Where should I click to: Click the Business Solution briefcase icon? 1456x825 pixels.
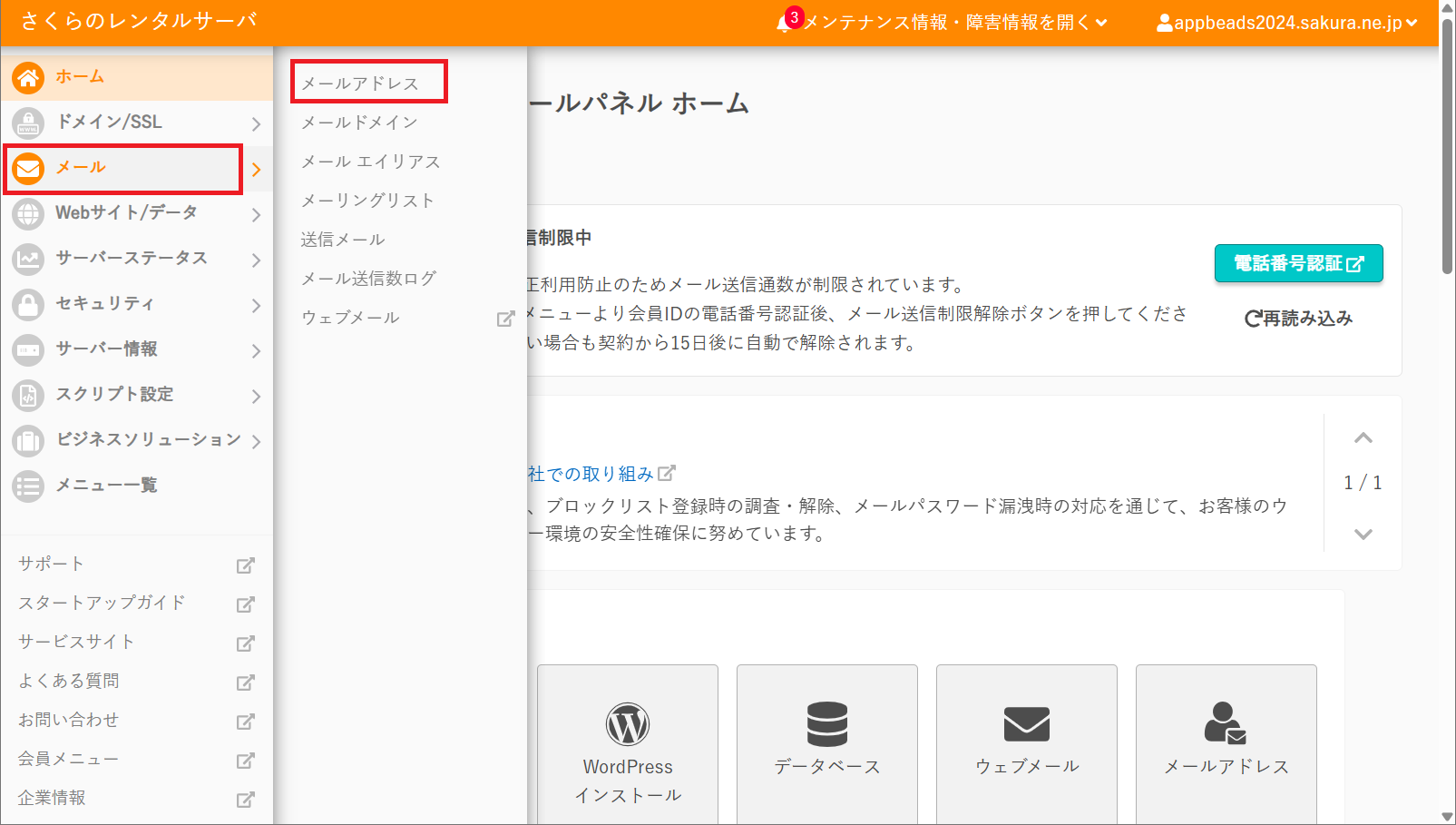[28, 441]
